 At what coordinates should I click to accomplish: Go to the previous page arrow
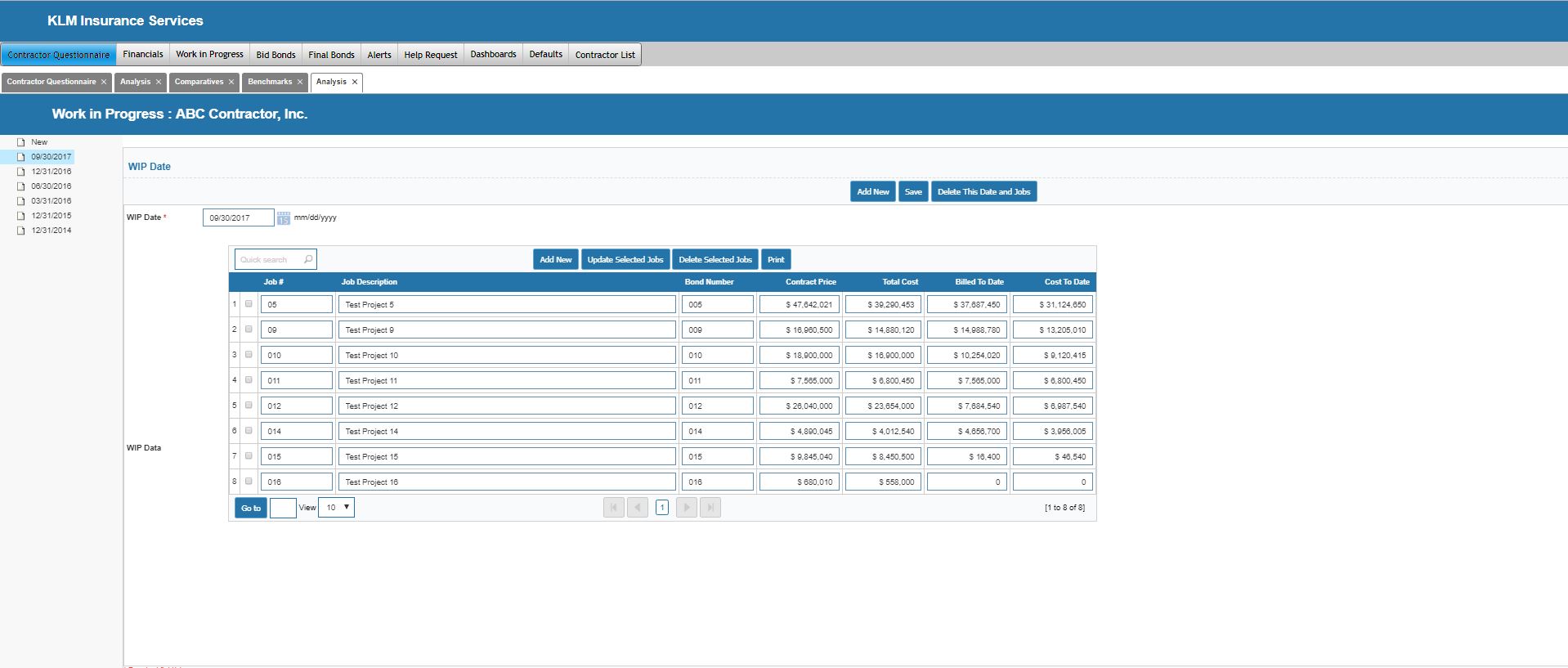638,508
